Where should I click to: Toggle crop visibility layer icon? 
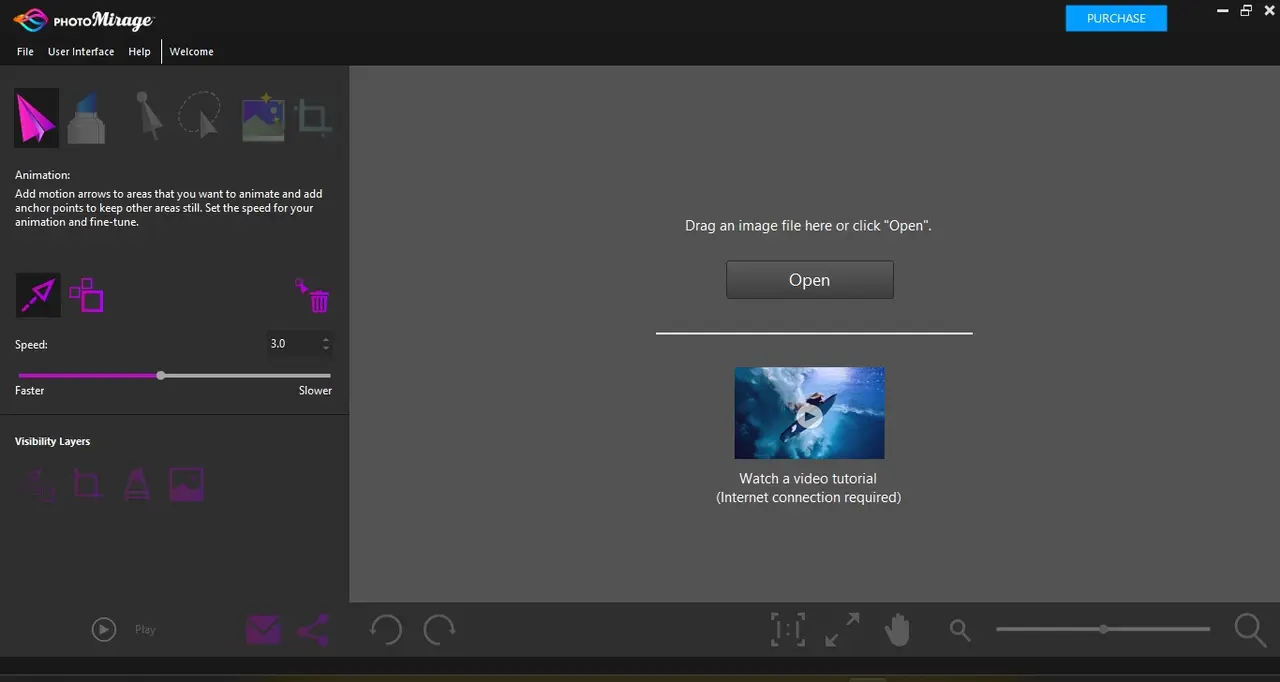pos(88,485)
